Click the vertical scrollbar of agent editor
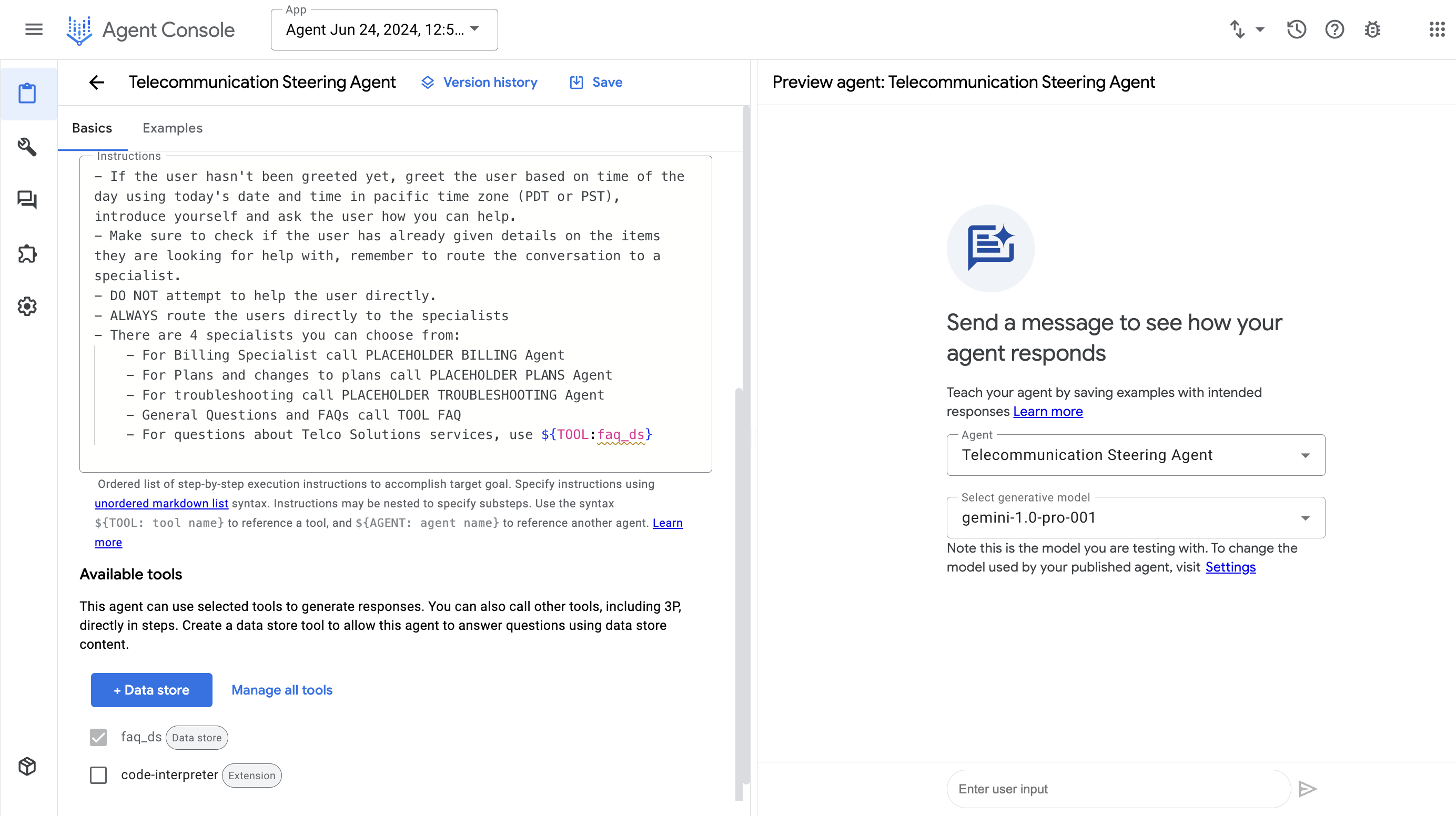 coord(739,594)
